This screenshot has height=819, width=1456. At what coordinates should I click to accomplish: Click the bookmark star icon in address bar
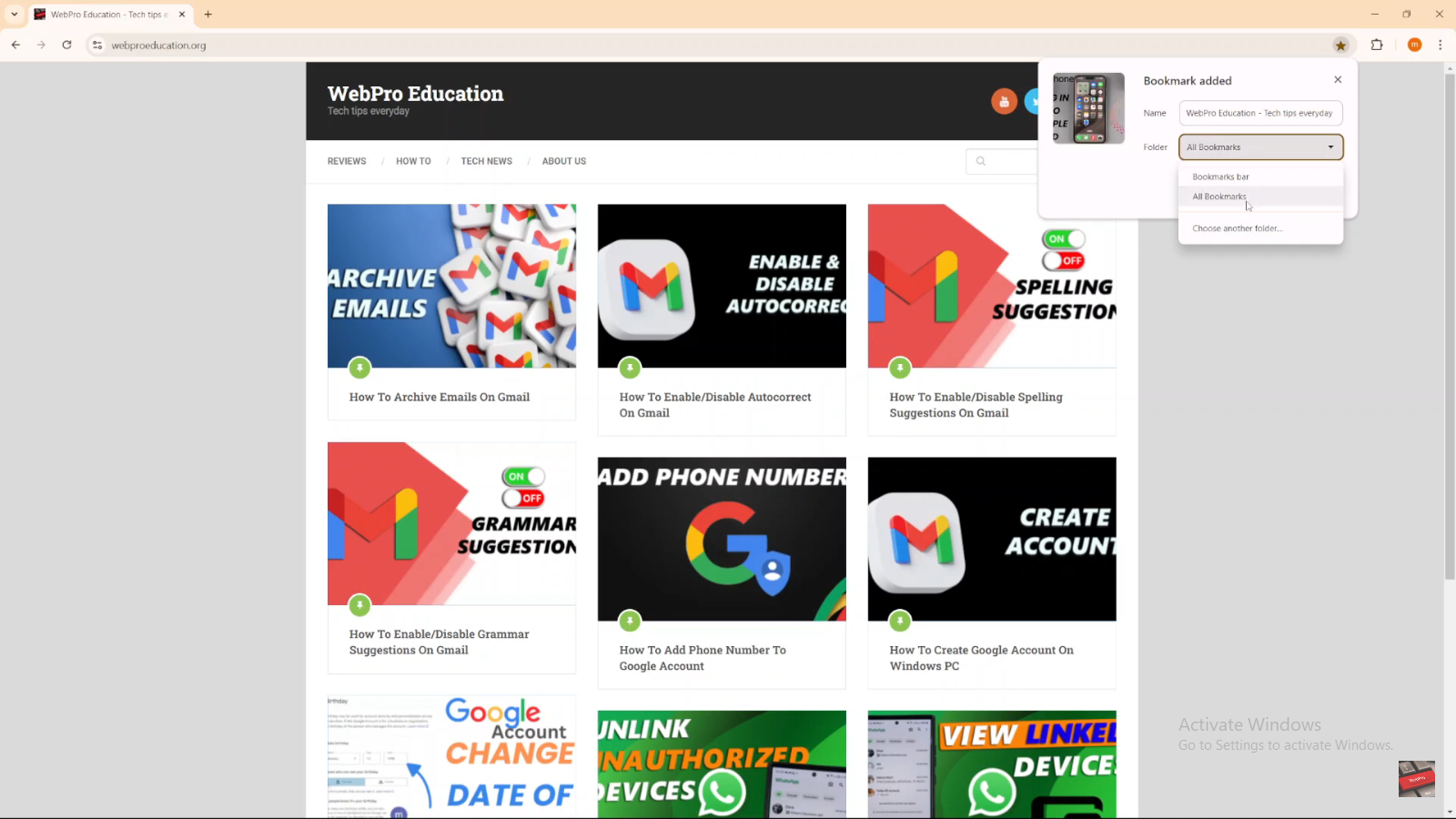1340,45
